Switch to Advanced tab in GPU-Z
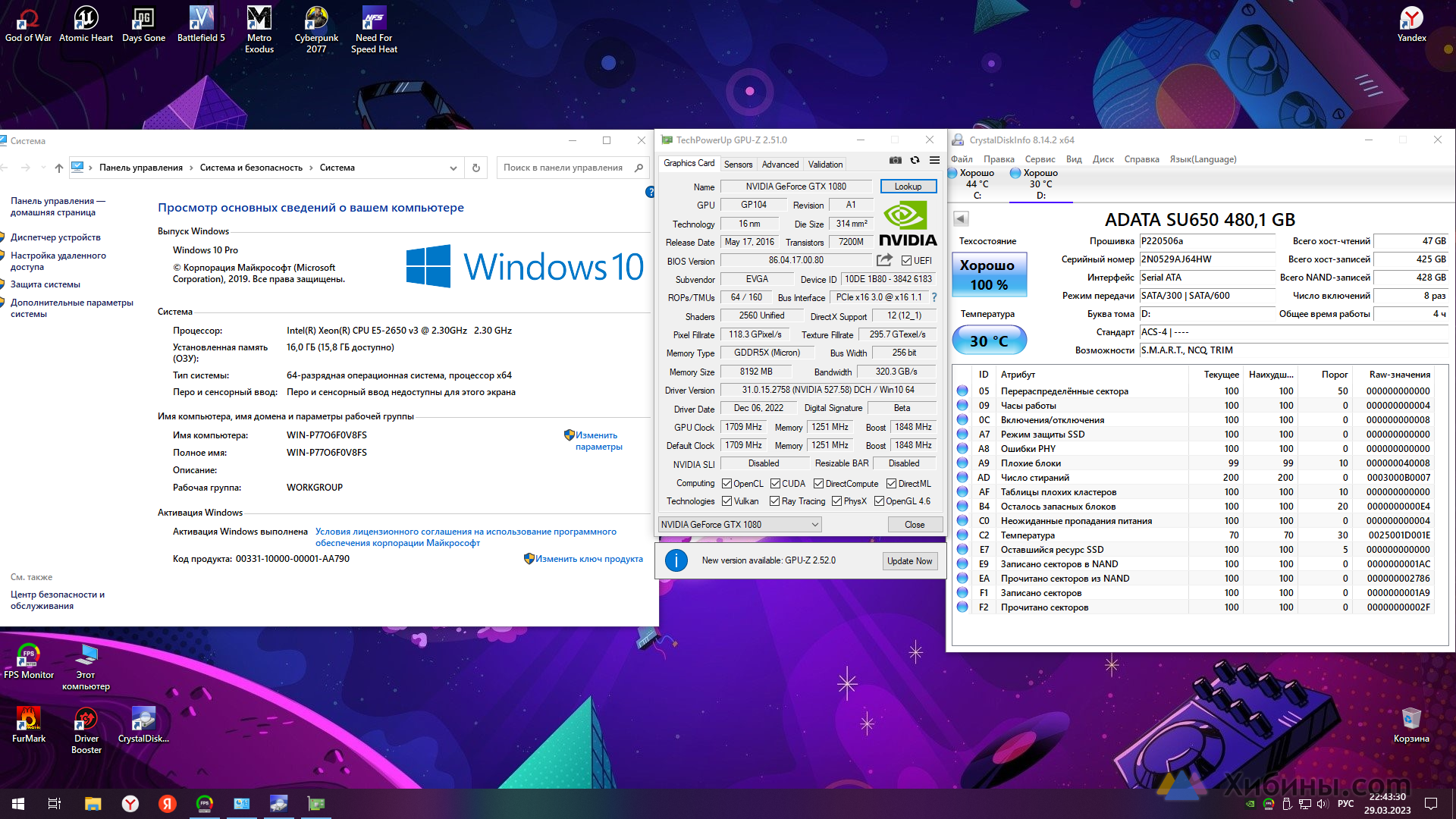1456x819 pixels. (x=780, y=165)
